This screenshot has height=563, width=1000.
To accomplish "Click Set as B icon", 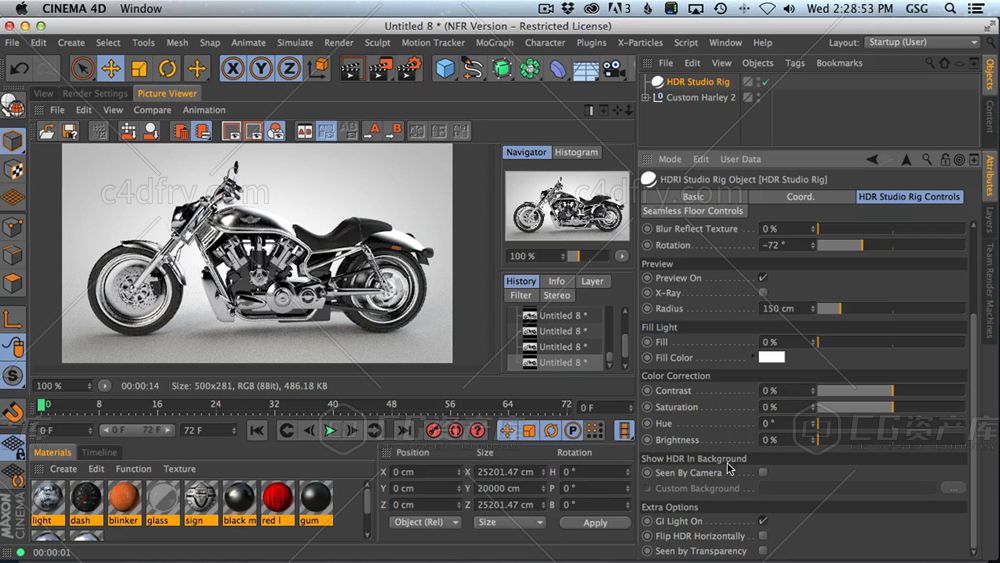I will (393, 131).
